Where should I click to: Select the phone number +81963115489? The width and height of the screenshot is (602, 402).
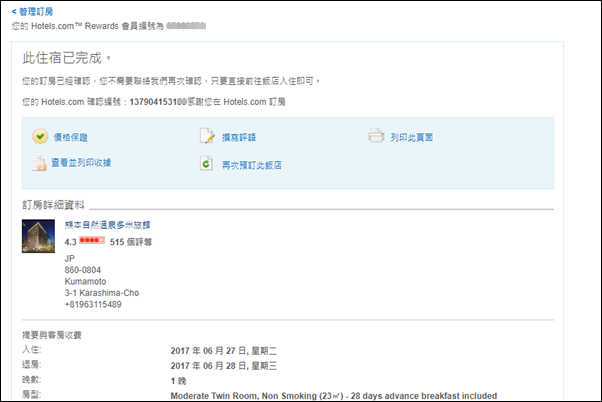(93, 304)
